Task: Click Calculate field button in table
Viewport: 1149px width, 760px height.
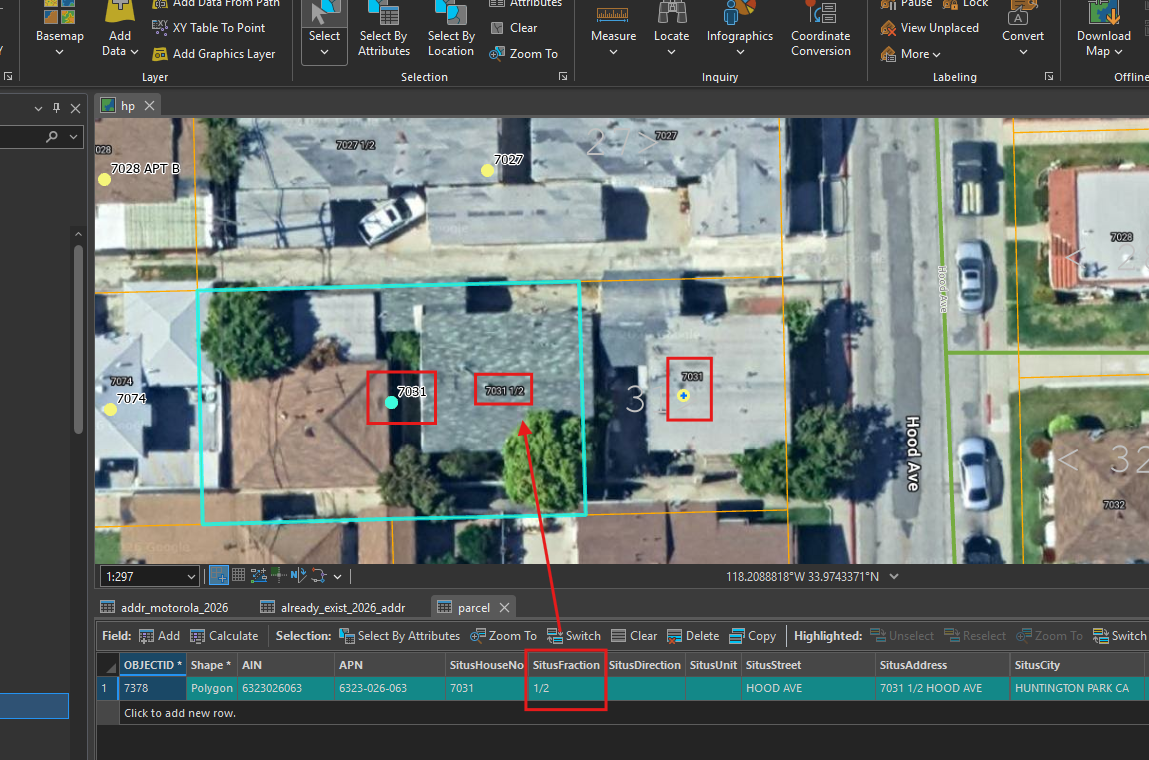Action: tap(224, 636)
